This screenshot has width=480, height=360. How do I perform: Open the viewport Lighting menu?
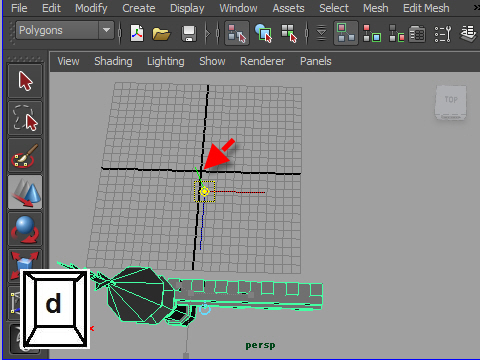click(166, 61)
